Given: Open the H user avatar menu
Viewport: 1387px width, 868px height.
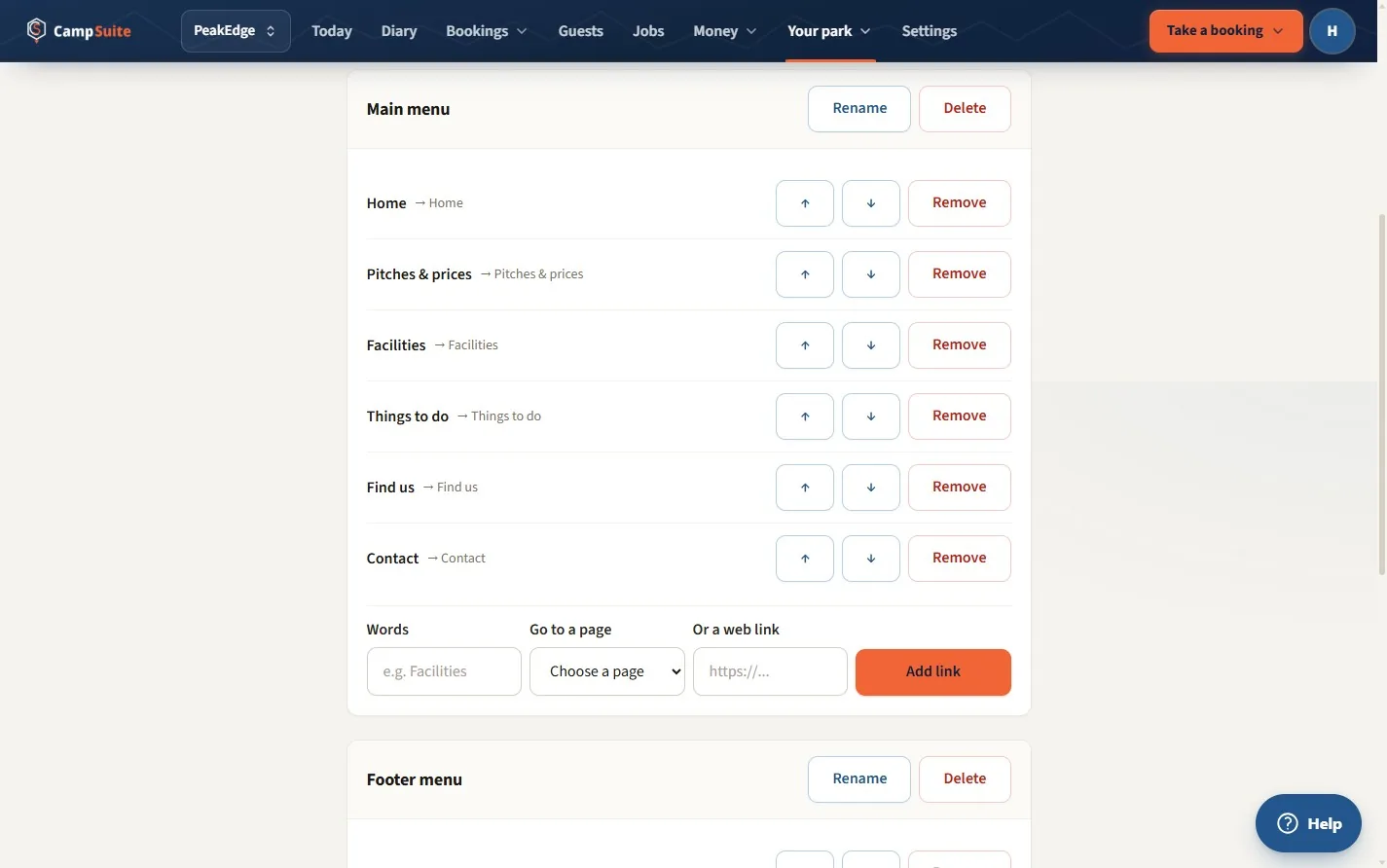Looking at the screenshot, I should click(1332, 31).
